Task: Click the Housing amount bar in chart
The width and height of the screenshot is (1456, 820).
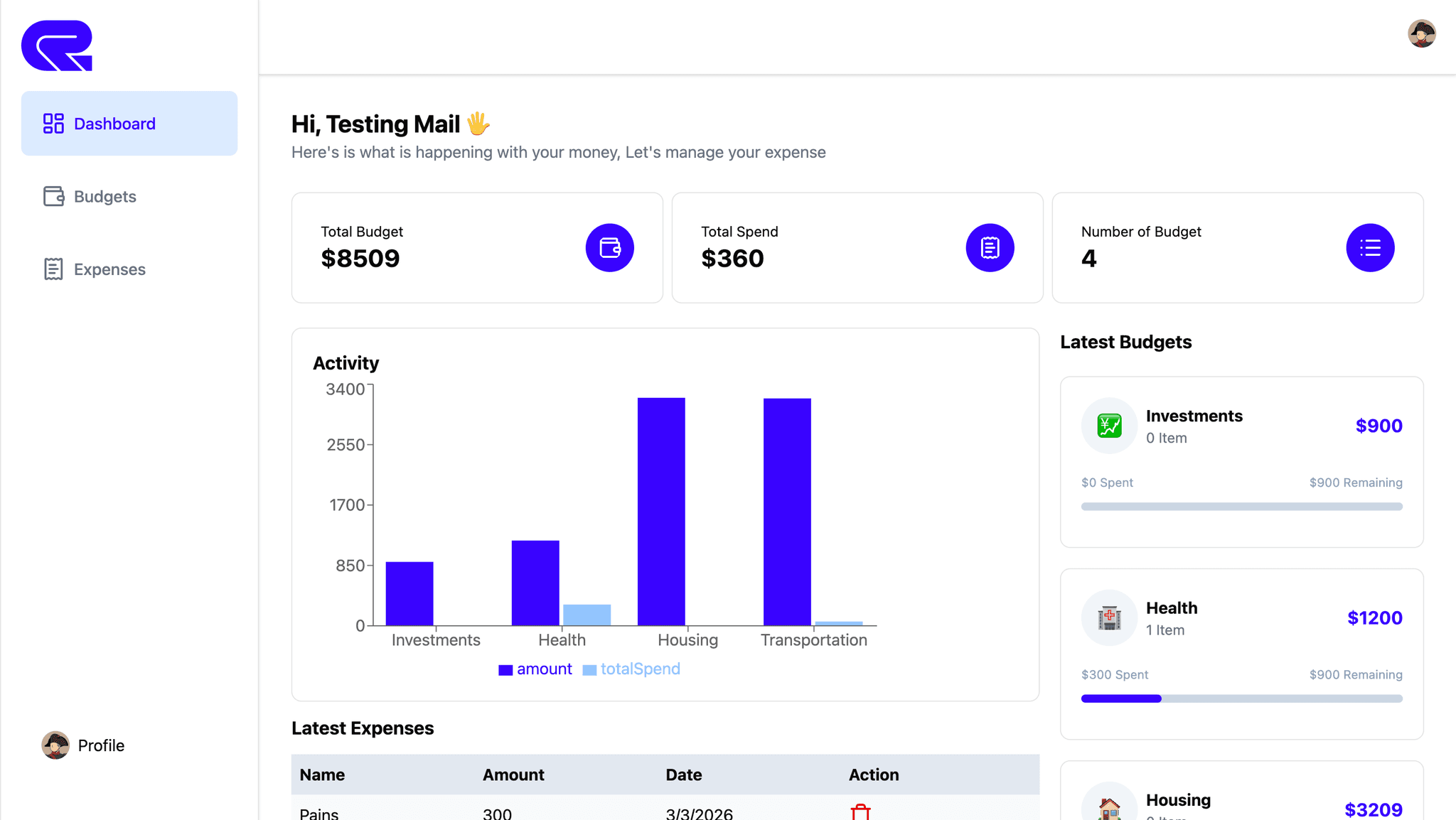Action: [661, 512]
